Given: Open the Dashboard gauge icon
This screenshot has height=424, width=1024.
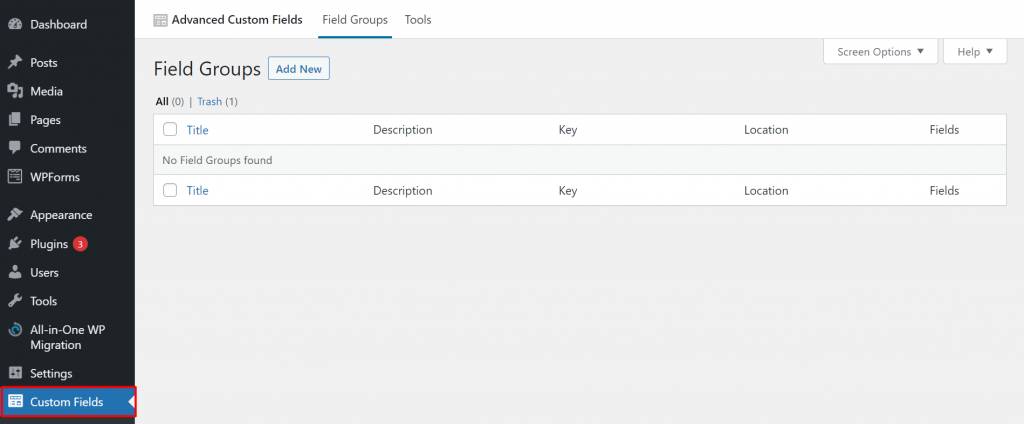Looking at the screenshot, I should click(15, 25).
